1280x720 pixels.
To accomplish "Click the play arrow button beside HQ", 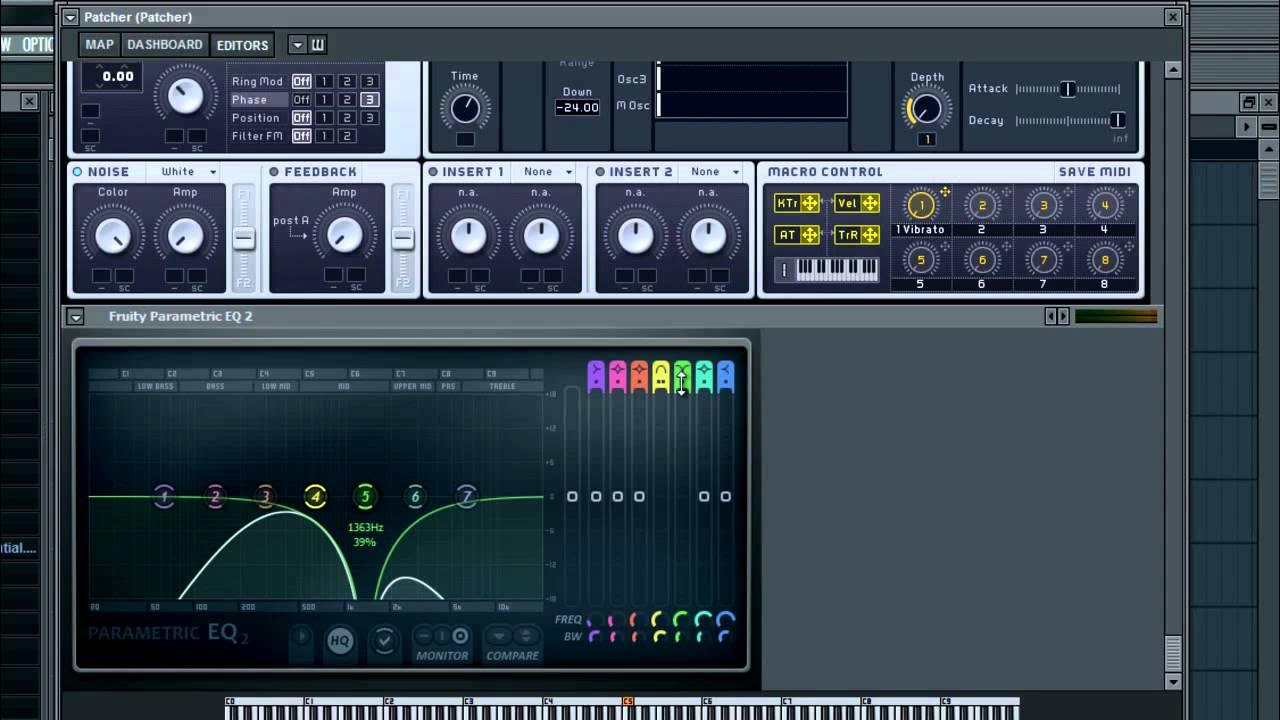I will tap(301, 637).
